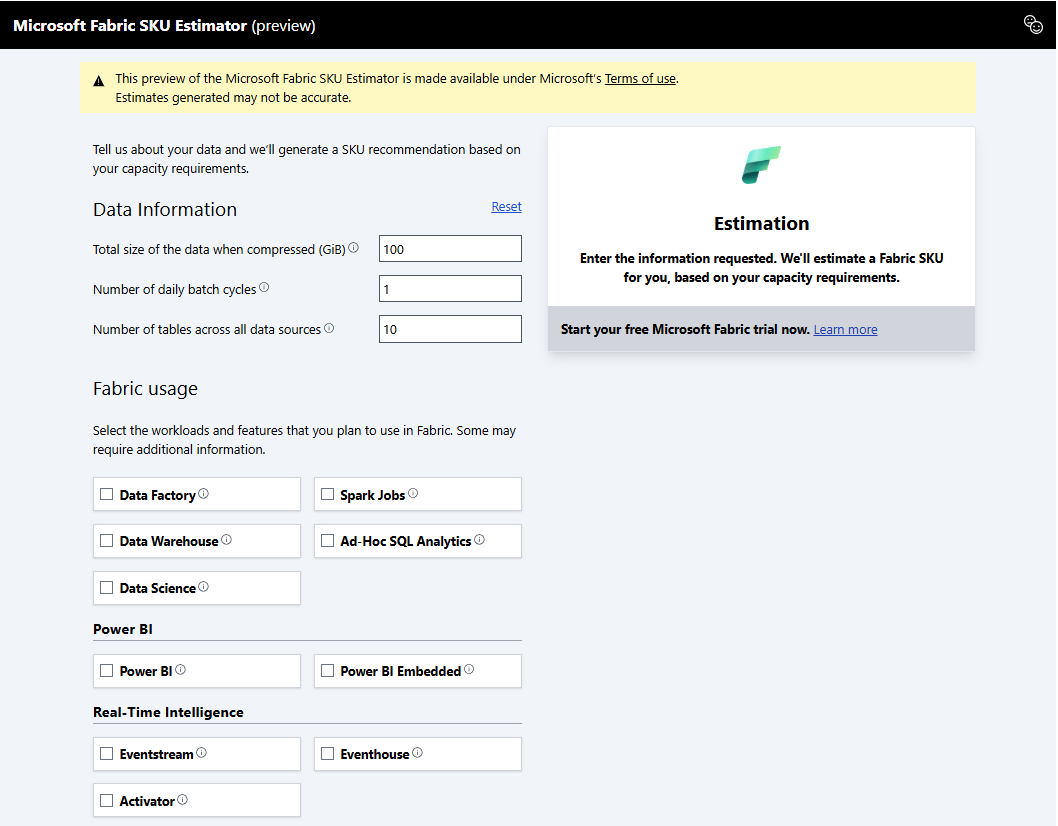The height and width of the screenshot is (826, 1058).
Task: Select the Ad-Hoc SQL Analytics checkbox
Action: [328, 541]
